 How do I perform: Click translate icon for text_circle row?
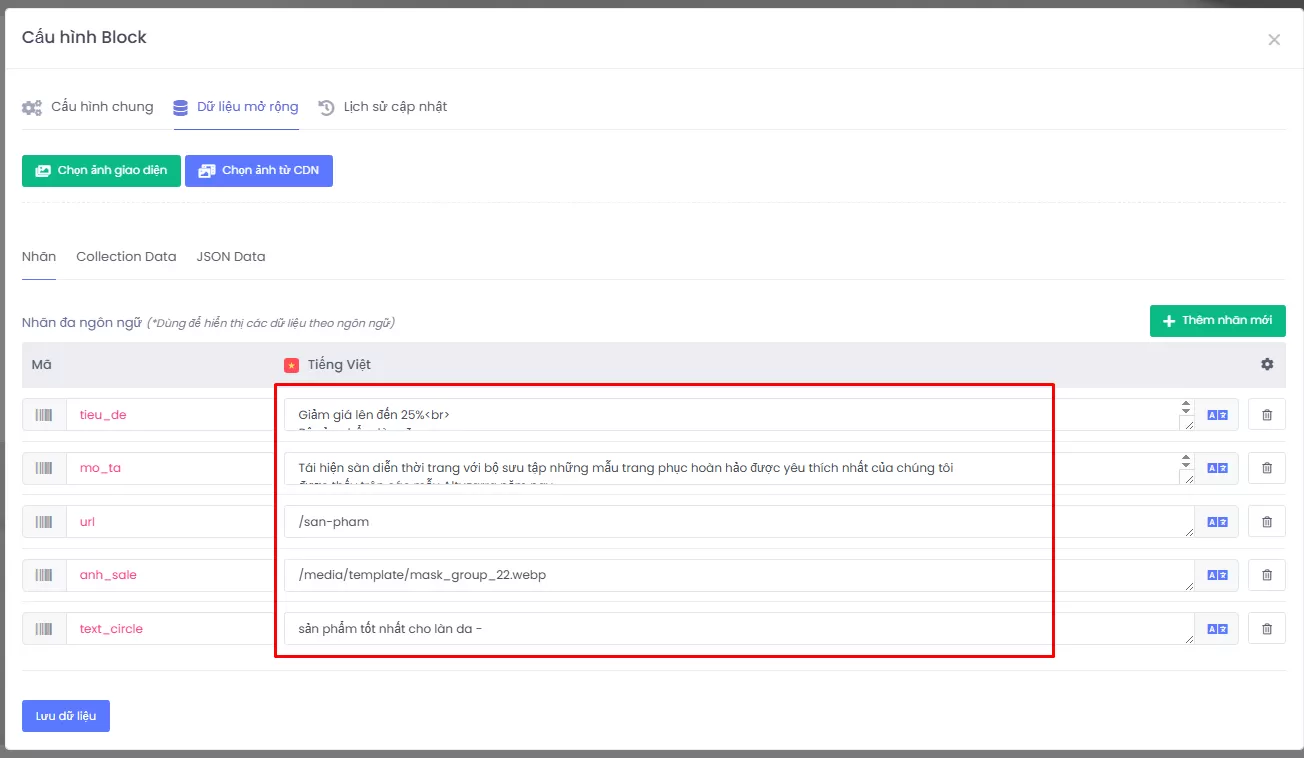[x=1217, y=629]
